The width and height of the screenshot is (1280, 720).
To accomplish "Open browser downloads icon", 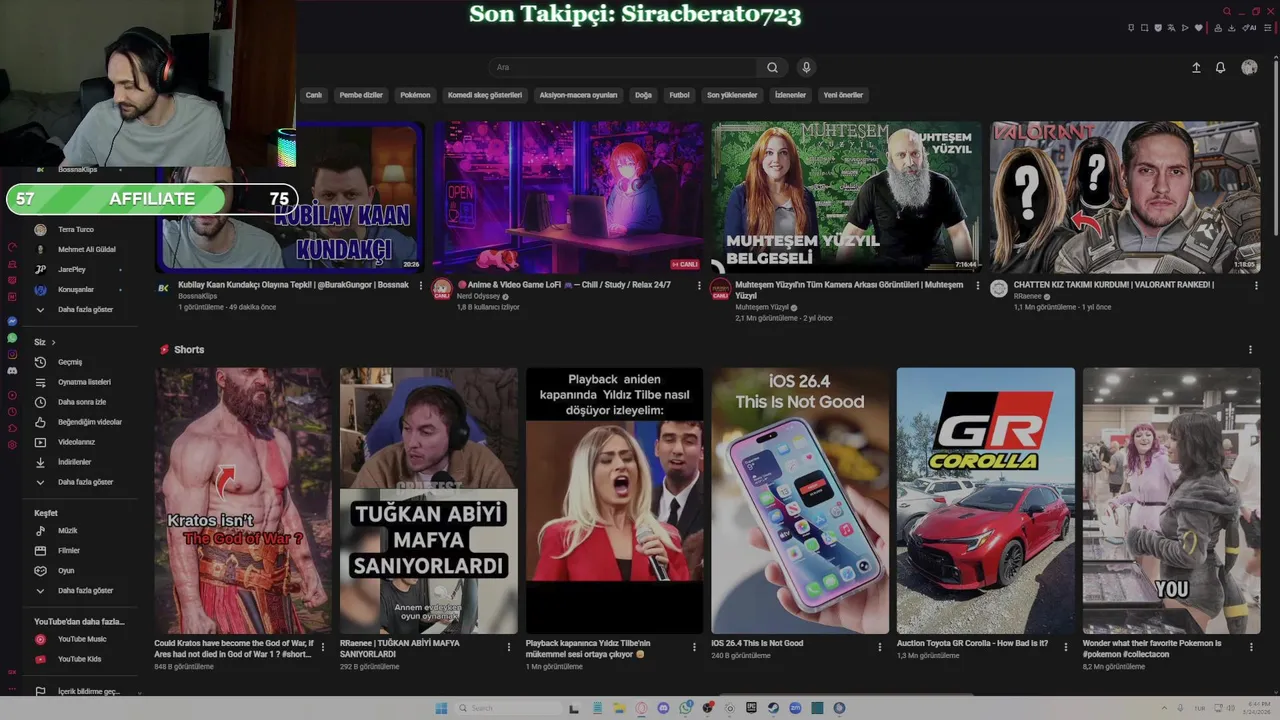I will point(1231,27).
